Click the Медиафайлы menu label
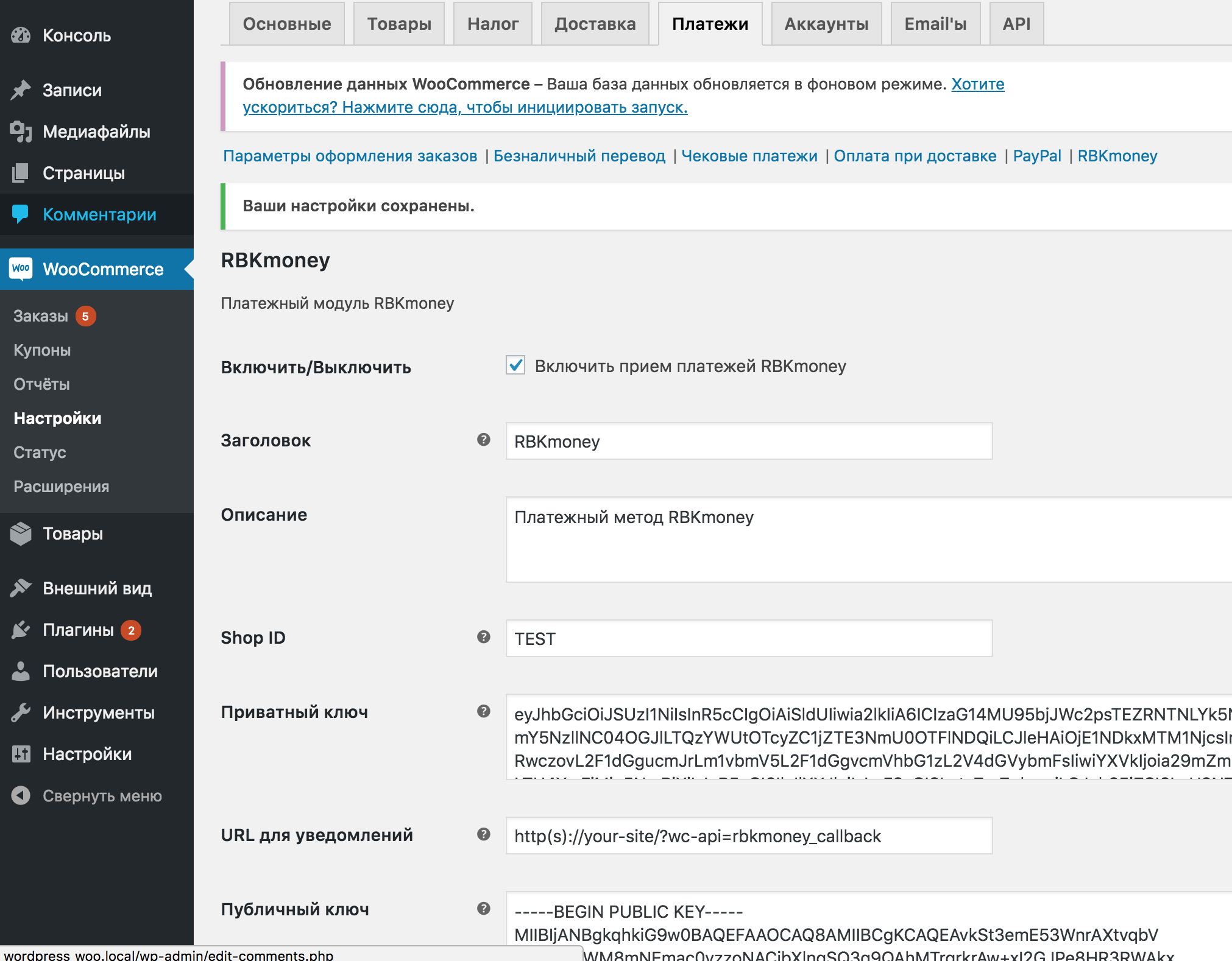 (x=96, y=132)
